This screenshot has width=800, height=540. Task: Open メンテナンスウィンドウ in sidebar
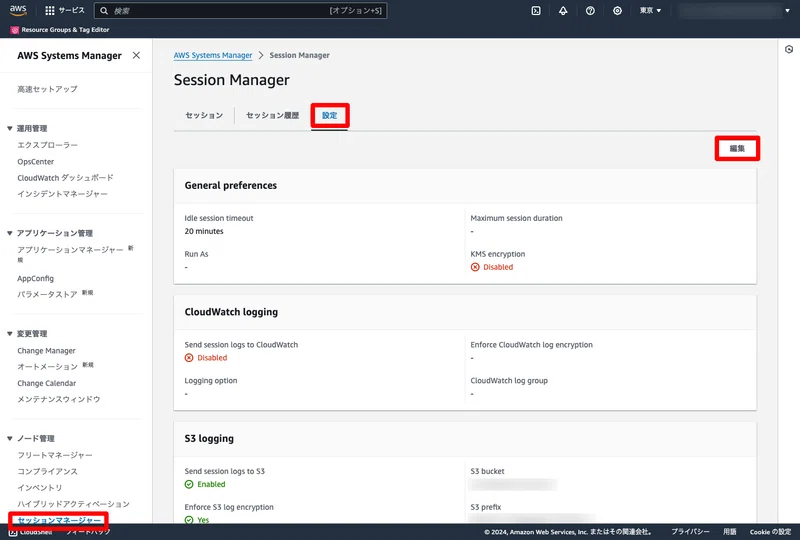click(x=59, y=400)
